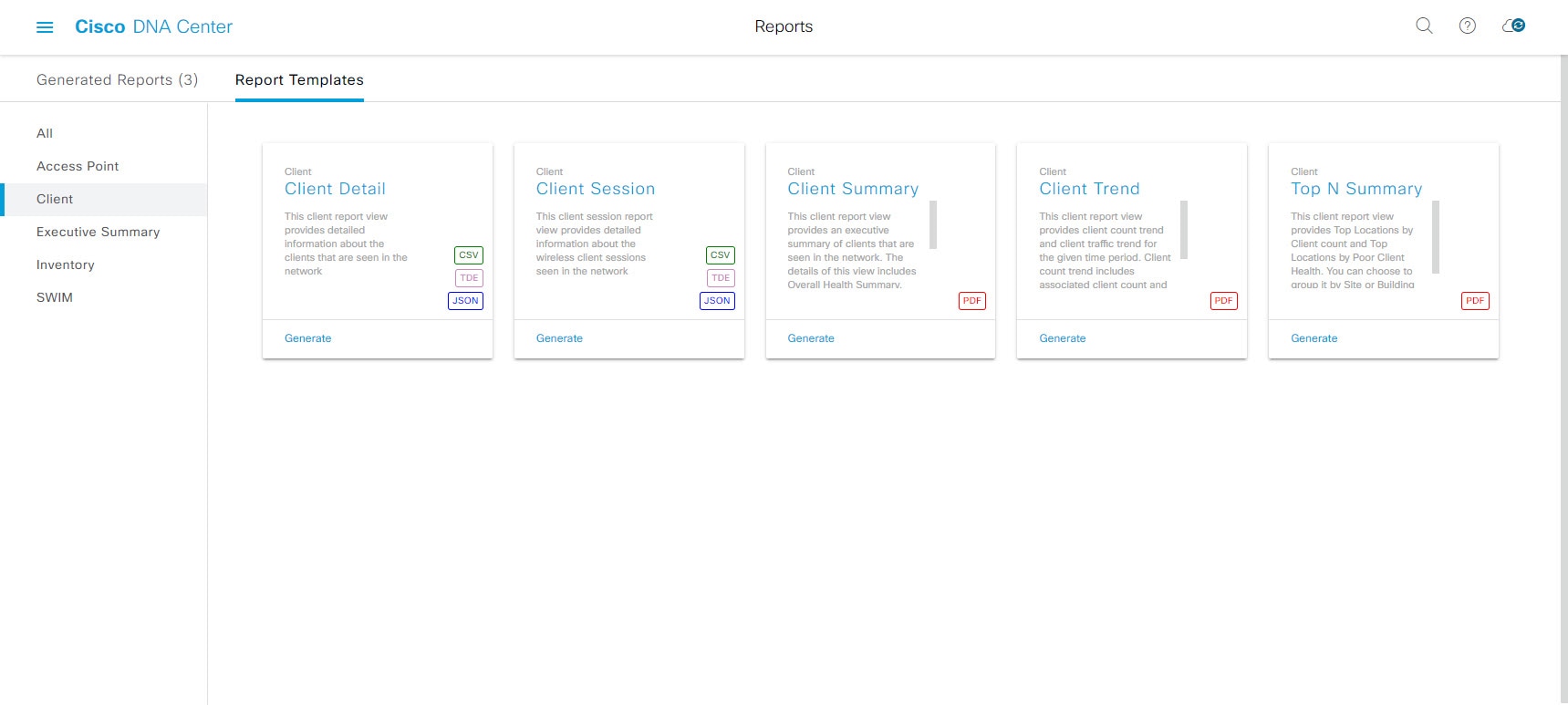Click the Cisco DNA Center logo
Image resolution: width=1568 pixels, height=705 pixels.
(x=153, y=26)
